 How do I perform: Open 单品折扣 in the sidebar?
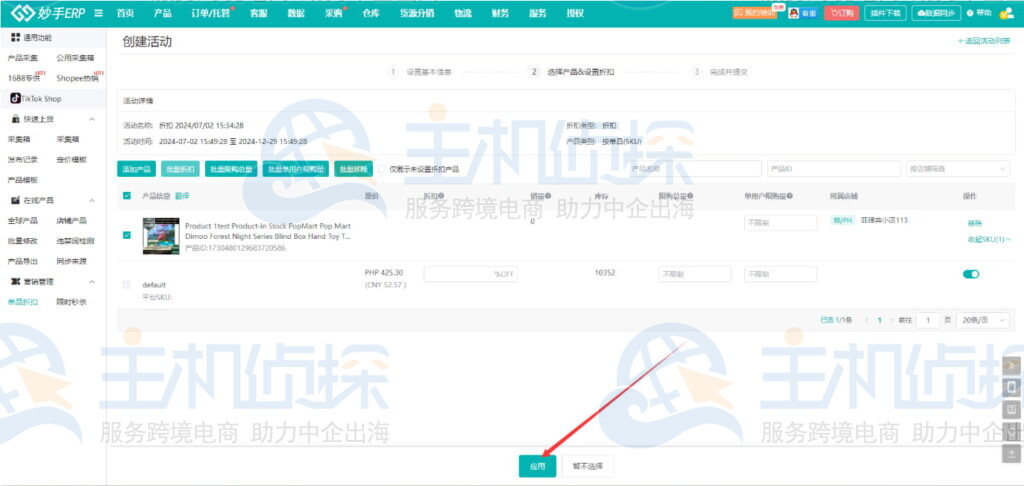click(23, 302)
